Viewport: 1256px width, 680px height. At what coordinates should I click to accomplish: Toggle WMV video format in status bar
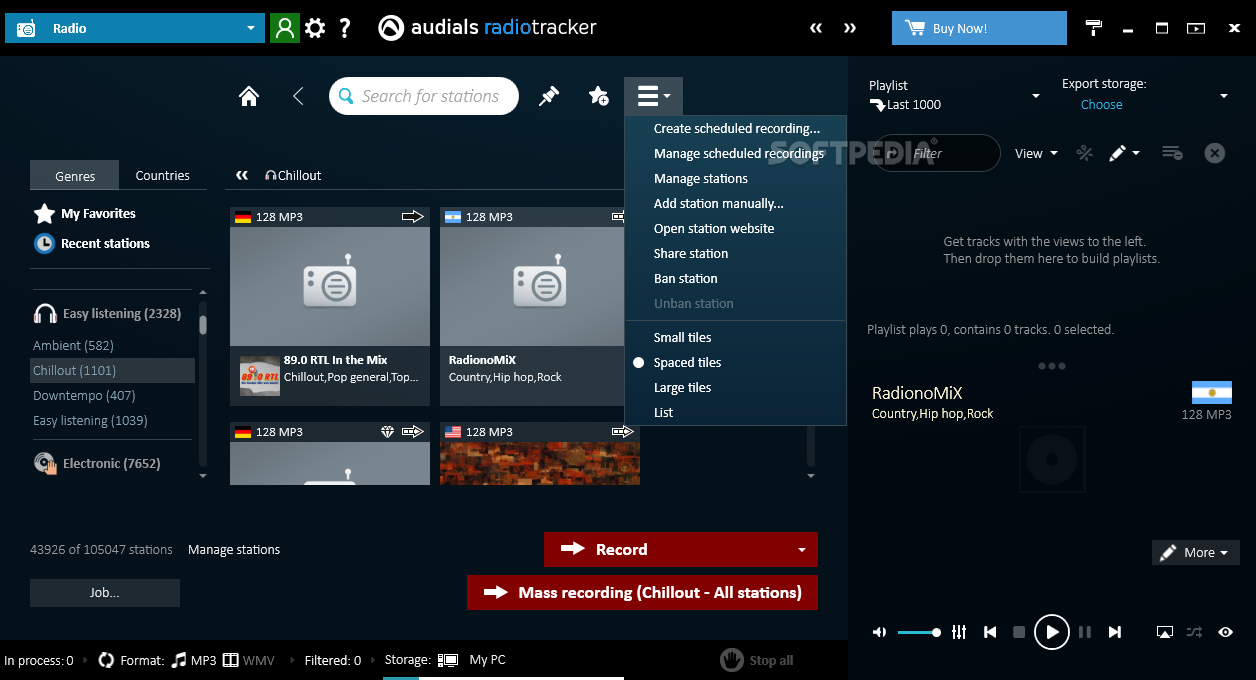(248, 660)
